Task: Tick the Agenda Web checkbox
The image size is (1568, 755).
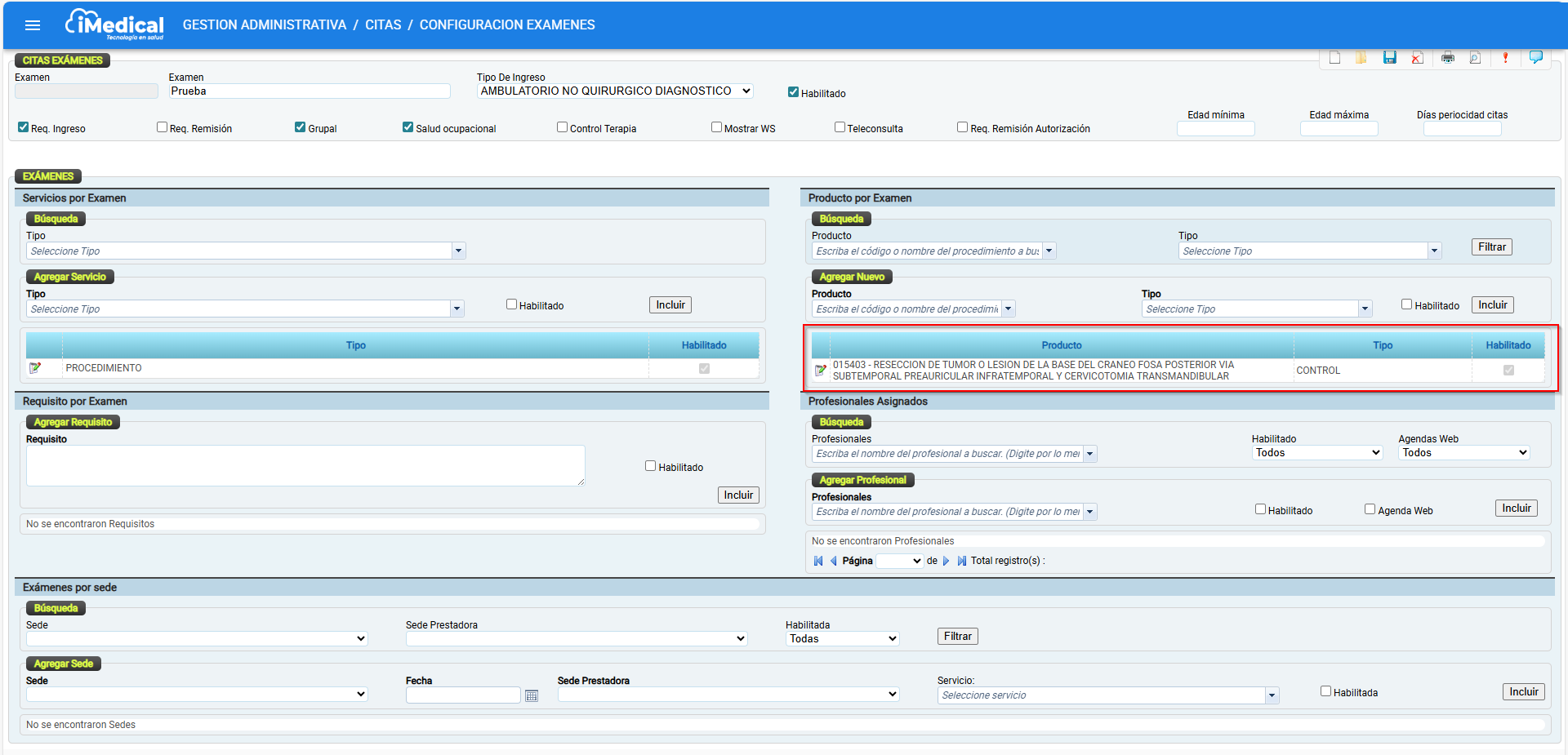Action: 1370,509
